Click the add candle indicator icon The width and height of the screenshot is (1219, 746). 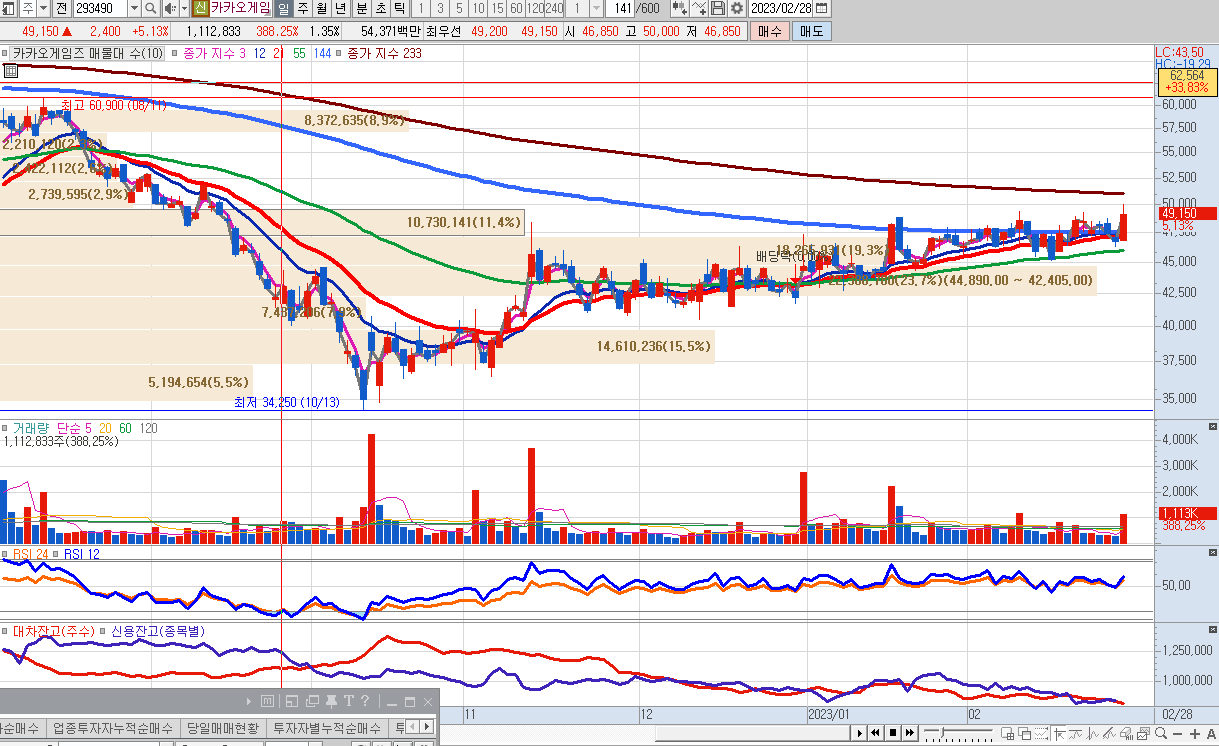click(680, 8)
